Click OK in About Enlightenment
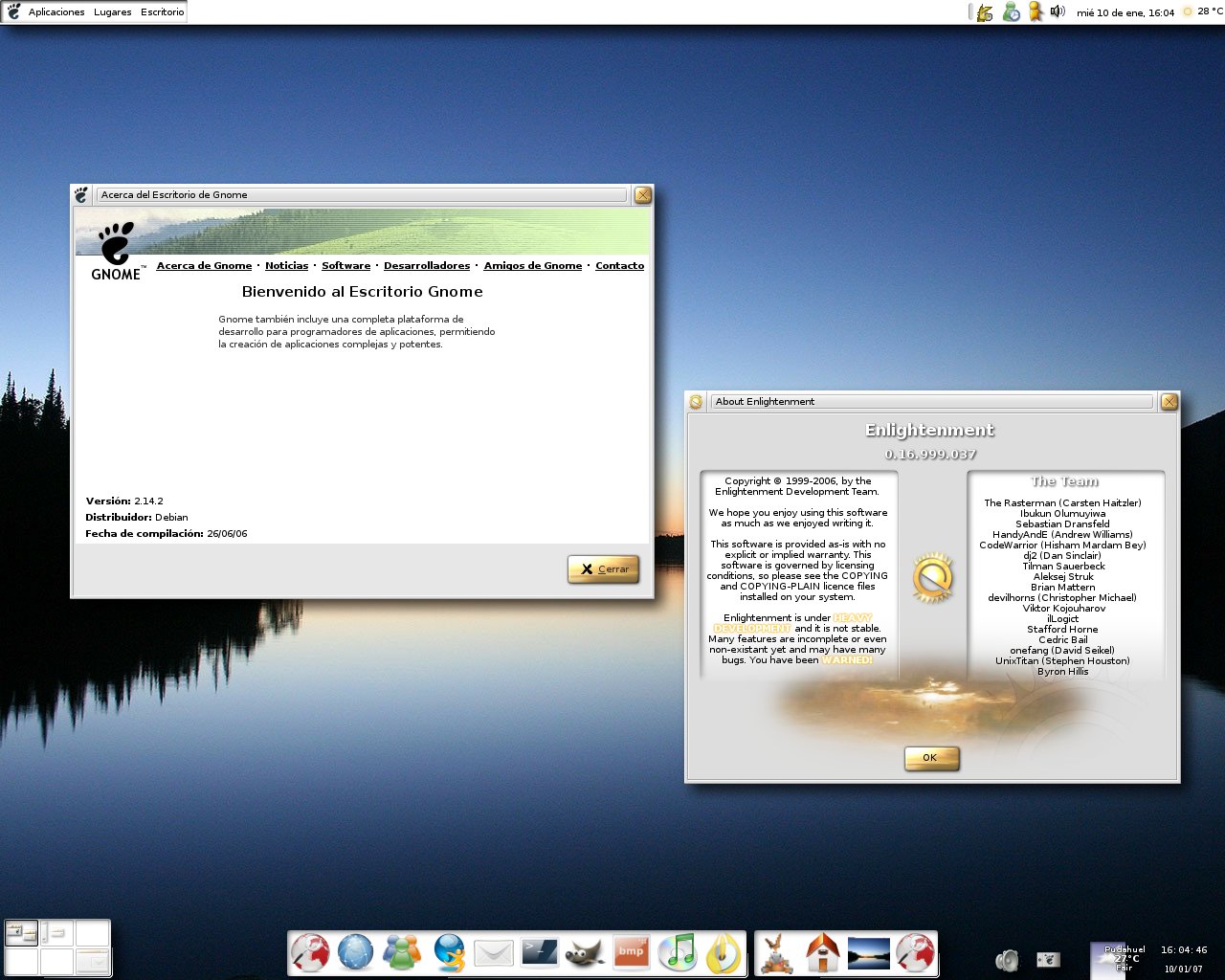Image resolution: width=1225 pixels, height=980 pixels. pos(931,757)
